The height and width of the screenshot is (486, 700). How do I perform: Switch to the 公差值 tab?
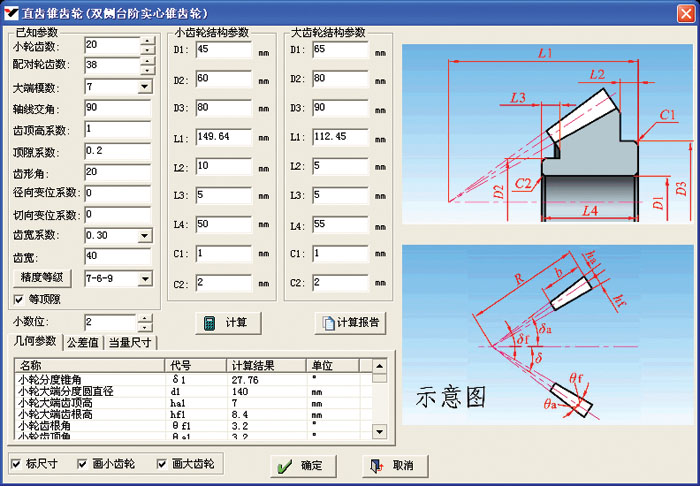(x=82, y=343)
